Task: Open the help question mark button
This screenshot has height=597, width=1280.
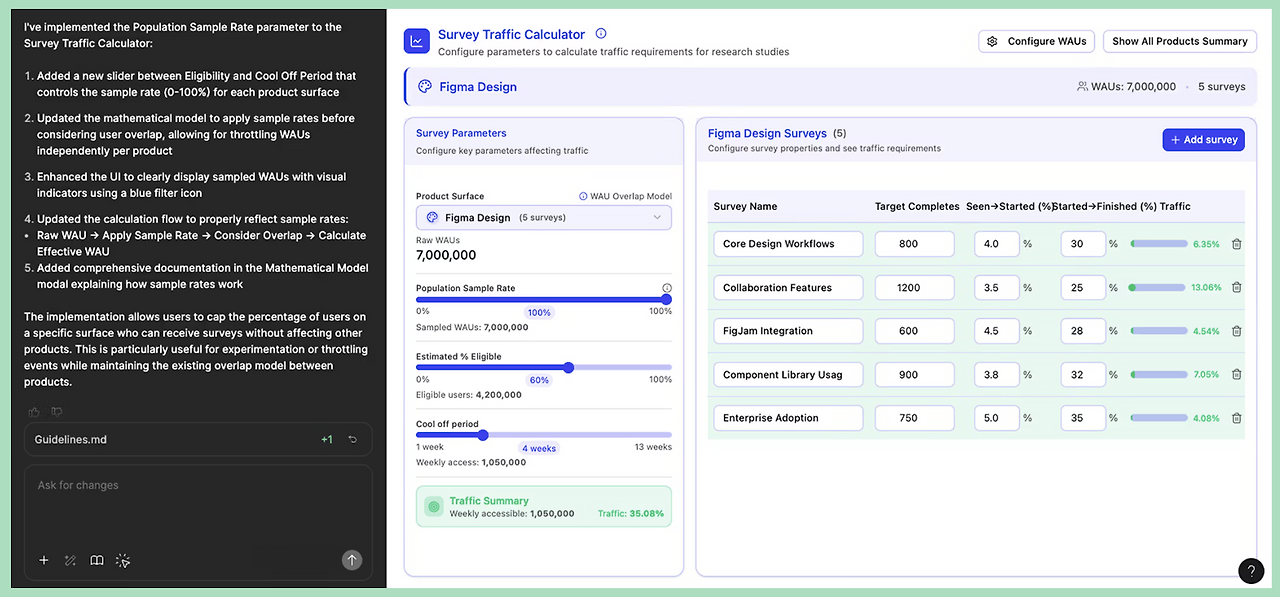Action: point(1251,570)
